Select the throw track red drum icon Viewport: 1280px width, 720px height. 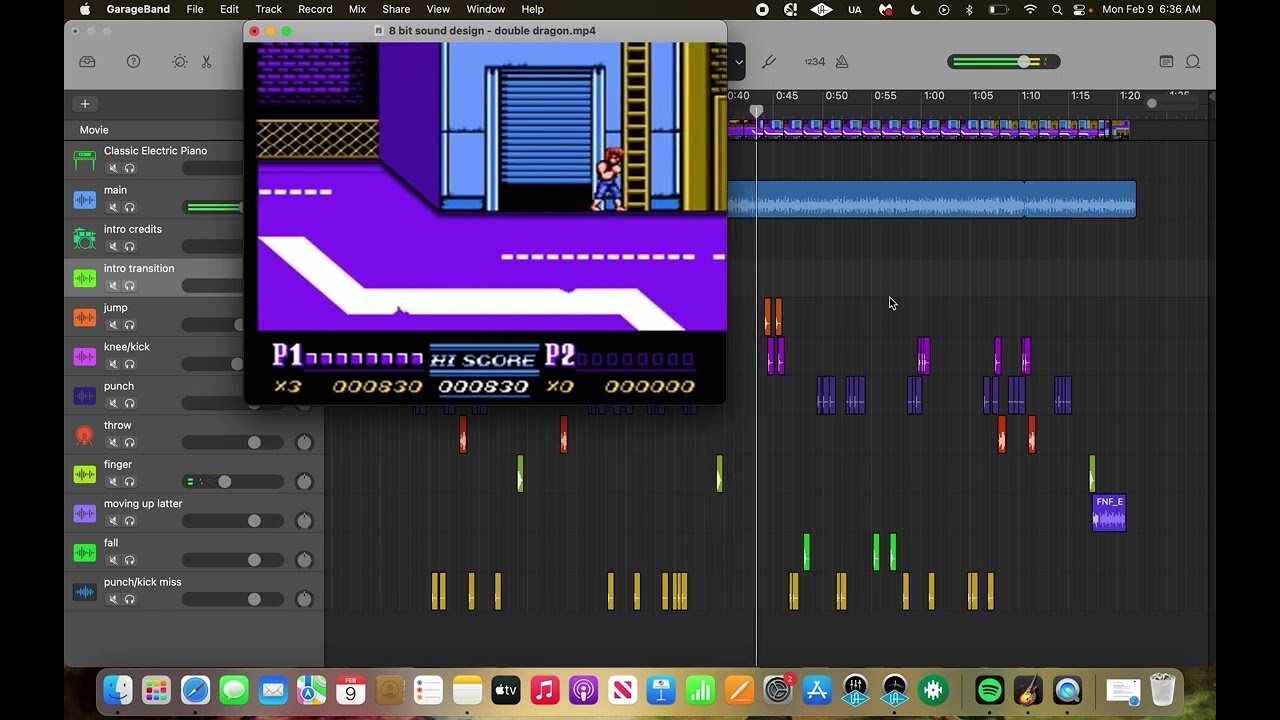[85, 434]
